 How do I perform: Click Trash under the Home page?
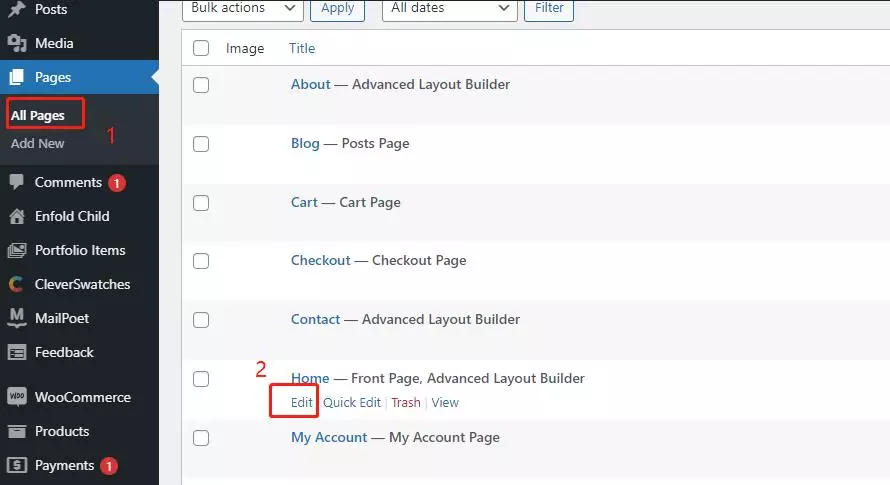(x=406, y=403)
